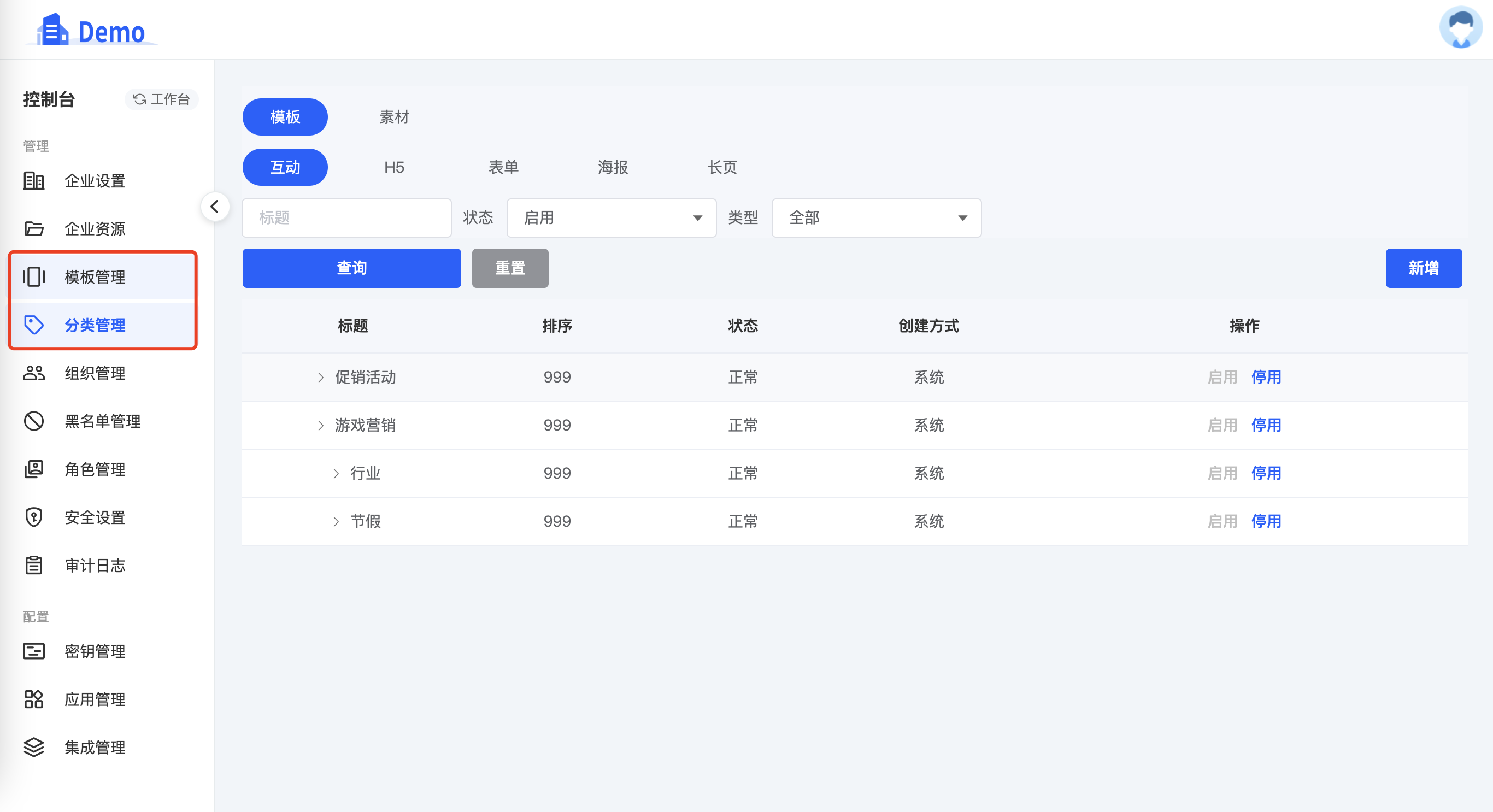The width and height of the screenshot is (1493, 812).
Task: Click 停用 for 行业
Action: click(1266, 474)
